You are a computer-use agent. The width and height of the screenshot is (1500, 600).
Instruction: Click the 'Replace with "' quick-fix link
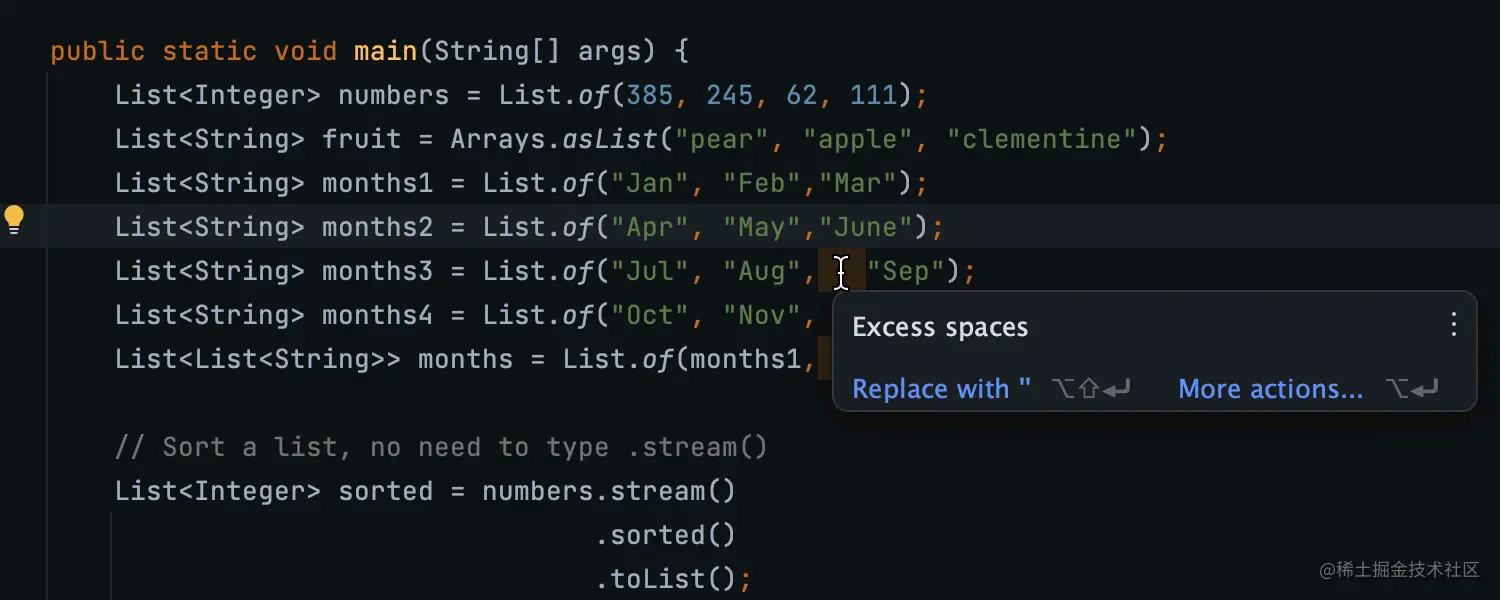941,389
